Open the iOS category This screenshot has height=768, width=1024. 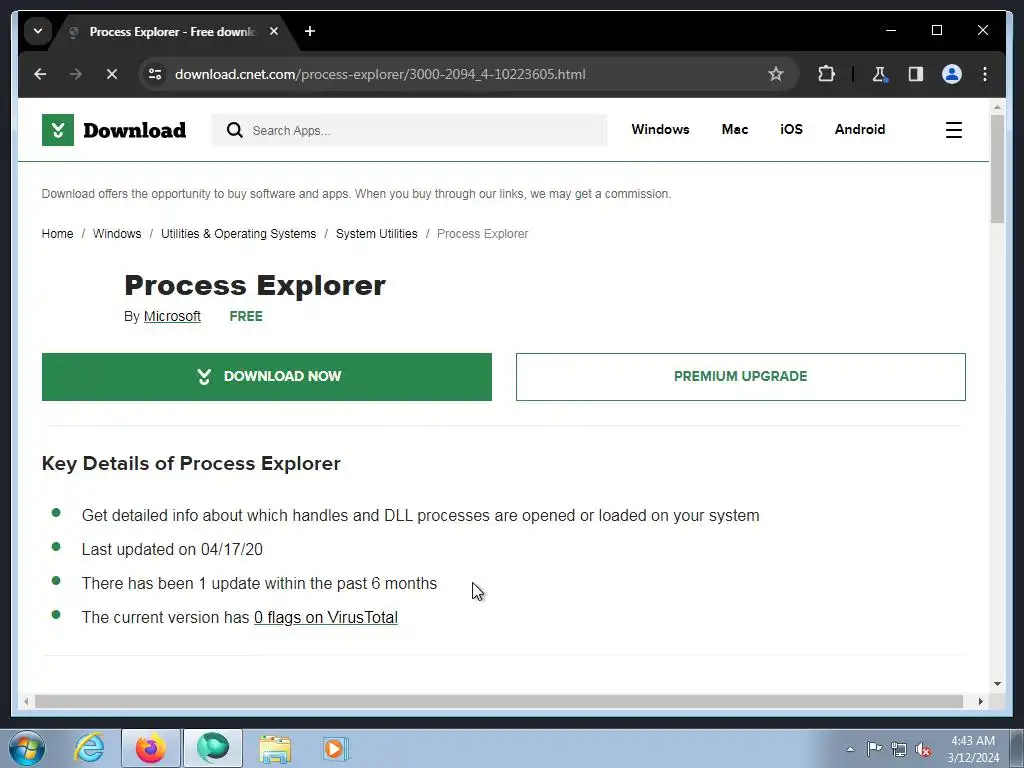792,129
